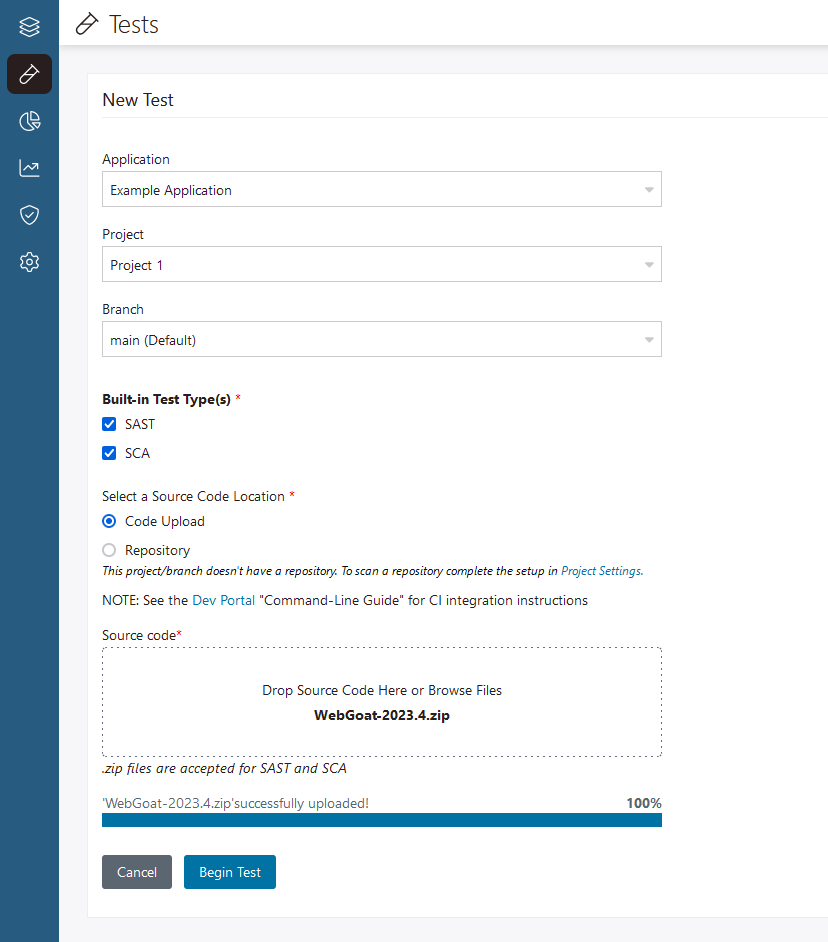This screenshot has height=942, width=828.
Task: Select the Tests test tube sidebar icon
Action: [29, 74]
